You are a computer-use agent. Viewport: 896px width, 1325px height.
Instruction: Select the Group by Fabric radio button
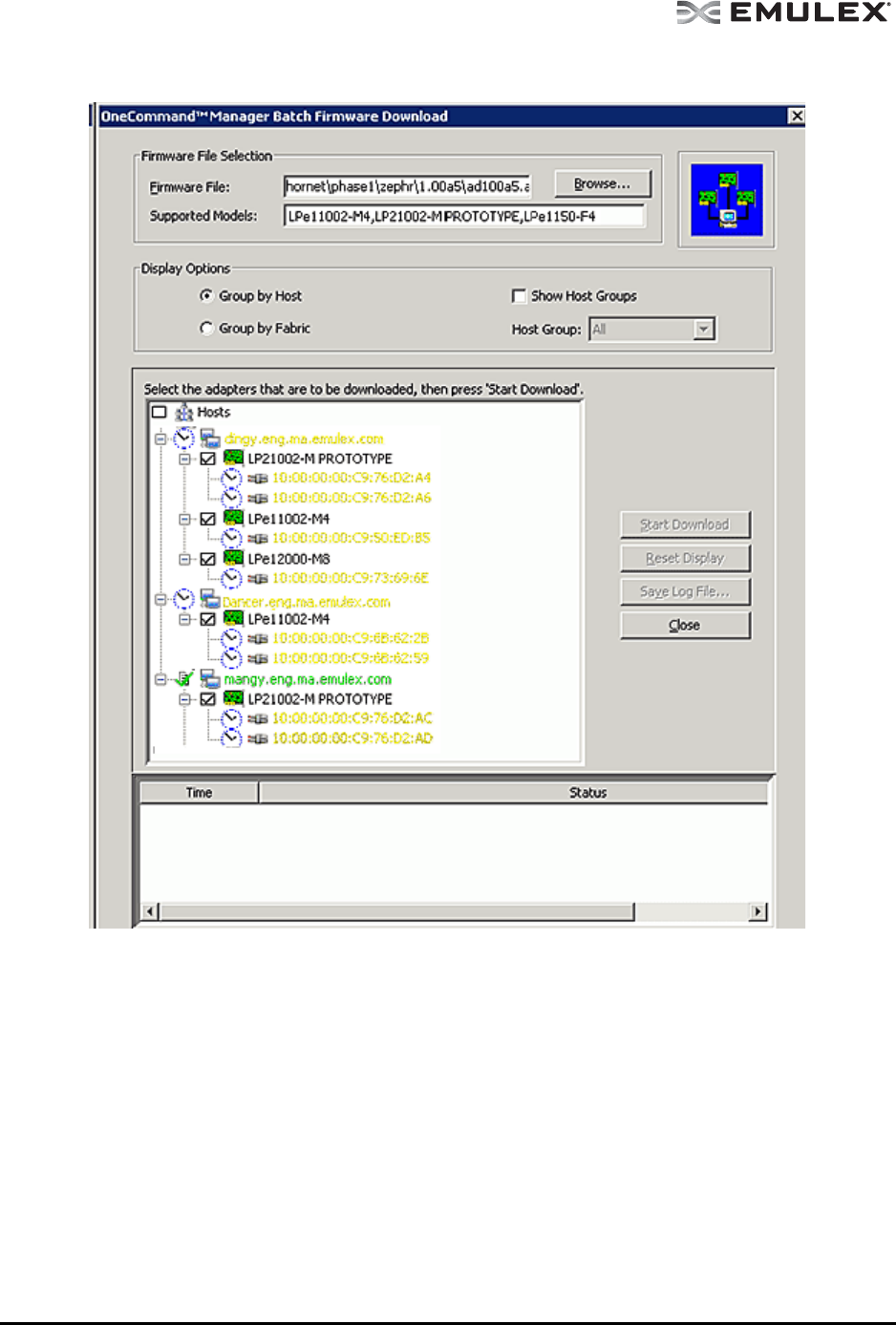(206, 328)
